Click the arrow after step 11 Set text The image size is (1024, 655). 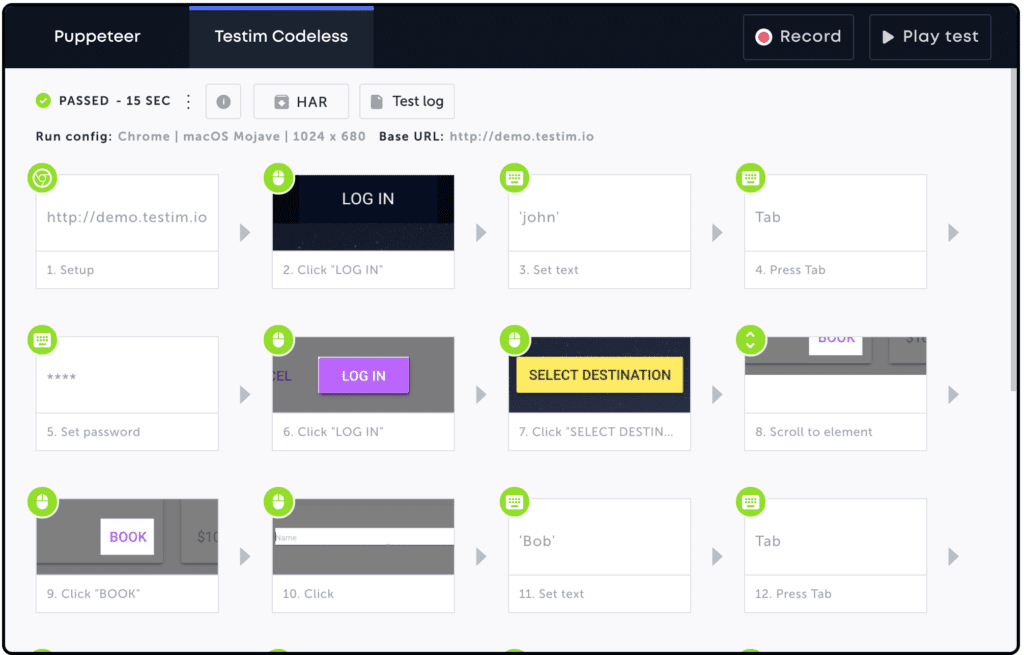(717, 556)
